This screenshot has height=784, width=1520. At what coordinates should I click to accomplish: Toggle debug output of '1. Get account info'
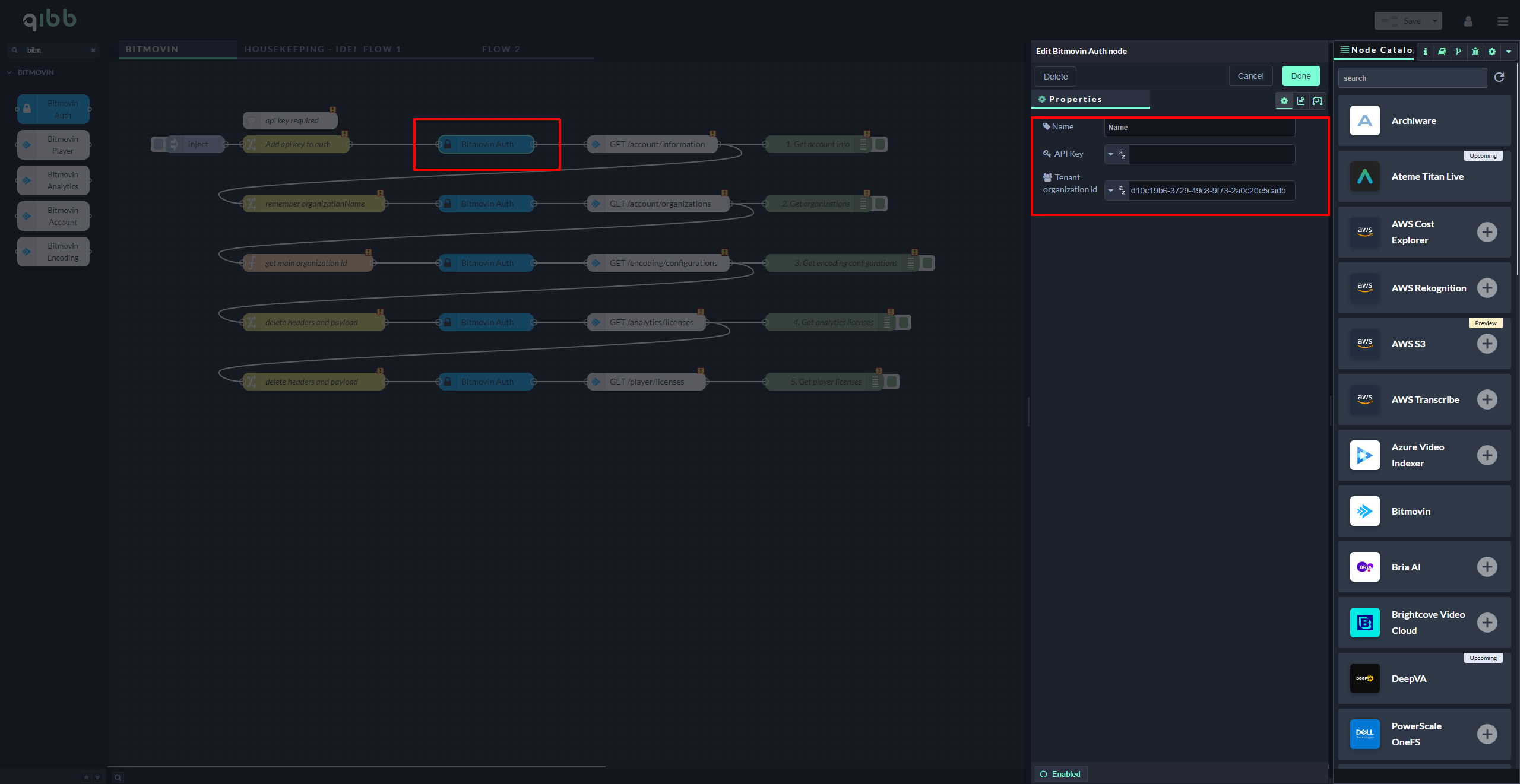[x=880, y=144]
